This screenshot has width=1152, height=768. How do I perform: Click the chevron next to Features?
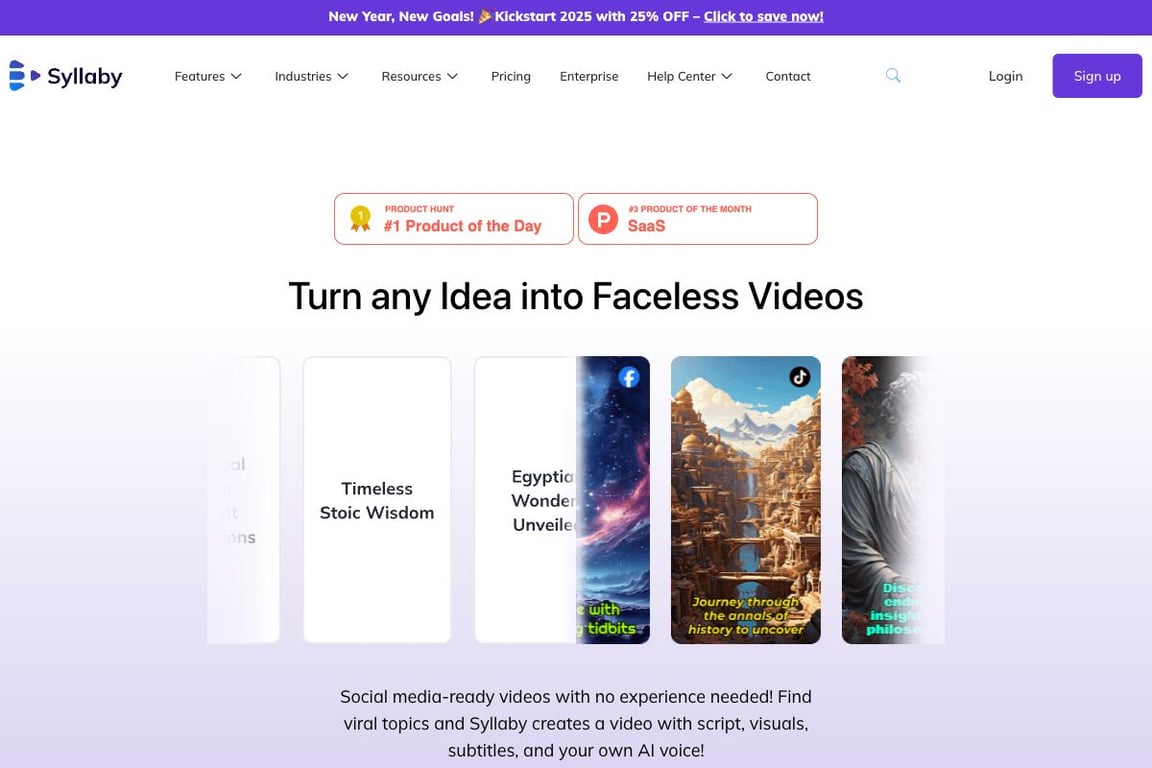tap(236, 76)
